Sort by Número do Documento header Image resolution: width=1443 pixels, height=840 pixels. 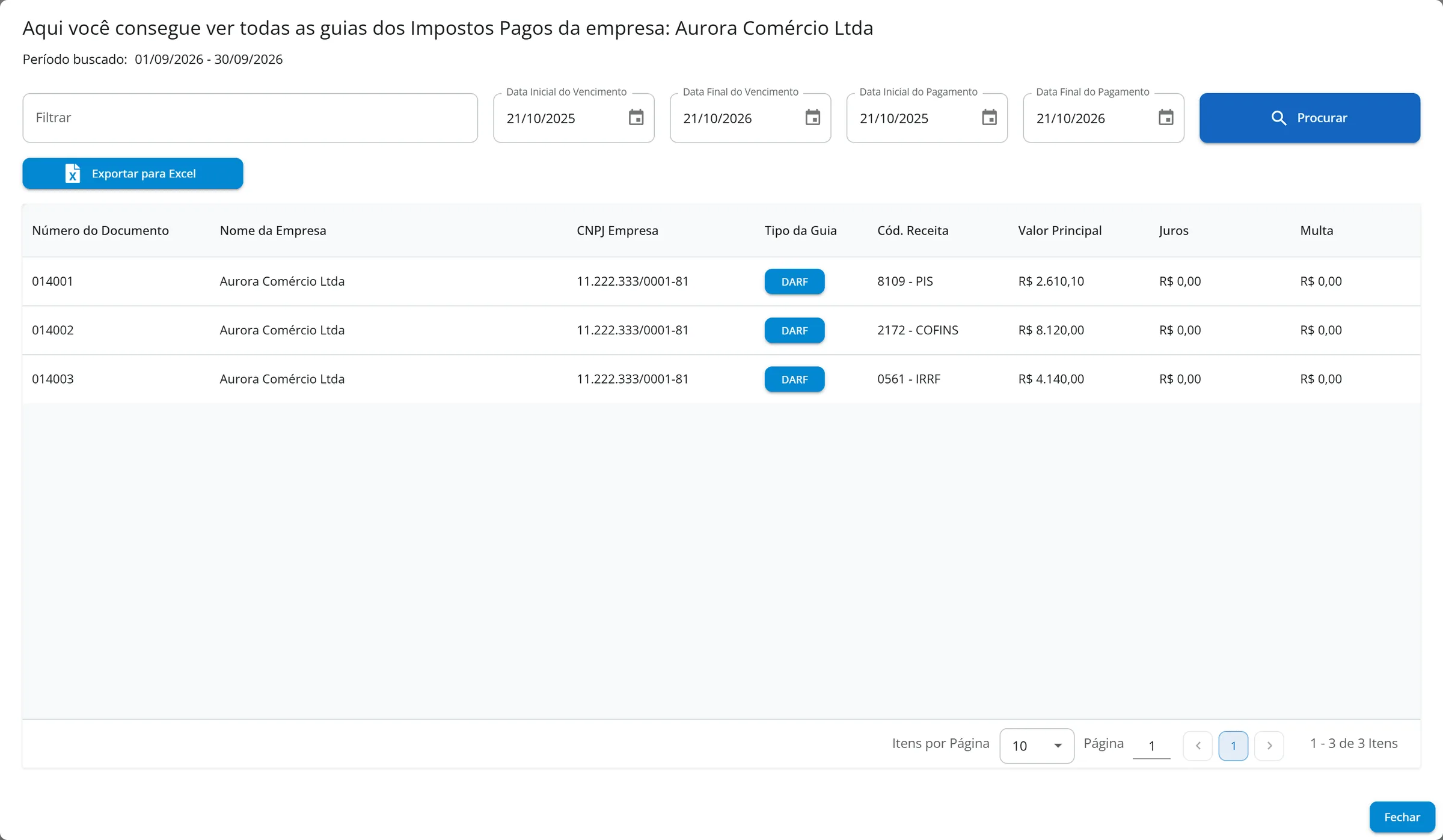100,231
